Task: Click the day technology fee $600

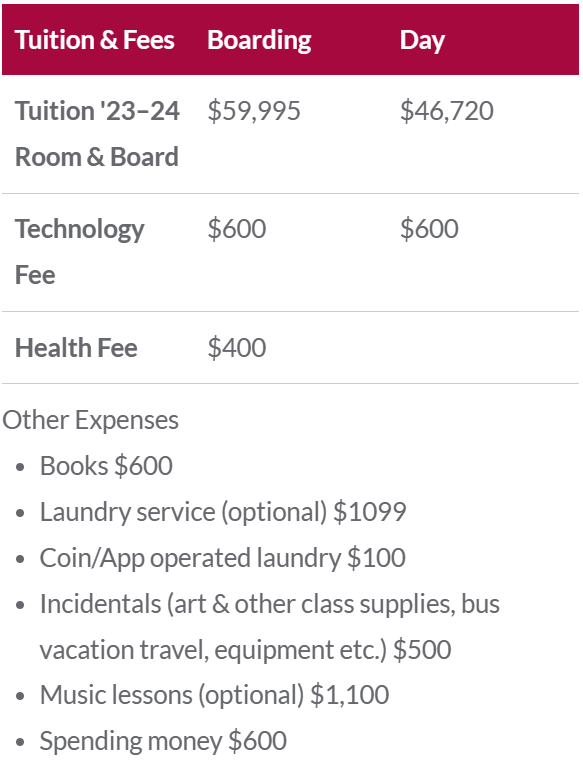Action: point(429,229)
